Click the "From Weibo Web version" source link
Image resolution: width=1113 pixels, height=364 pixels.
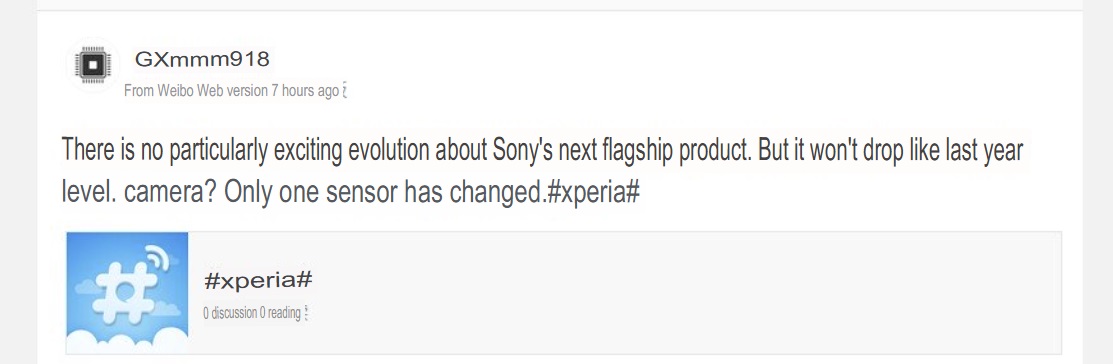pyautogui.click(x=196, y=92)
